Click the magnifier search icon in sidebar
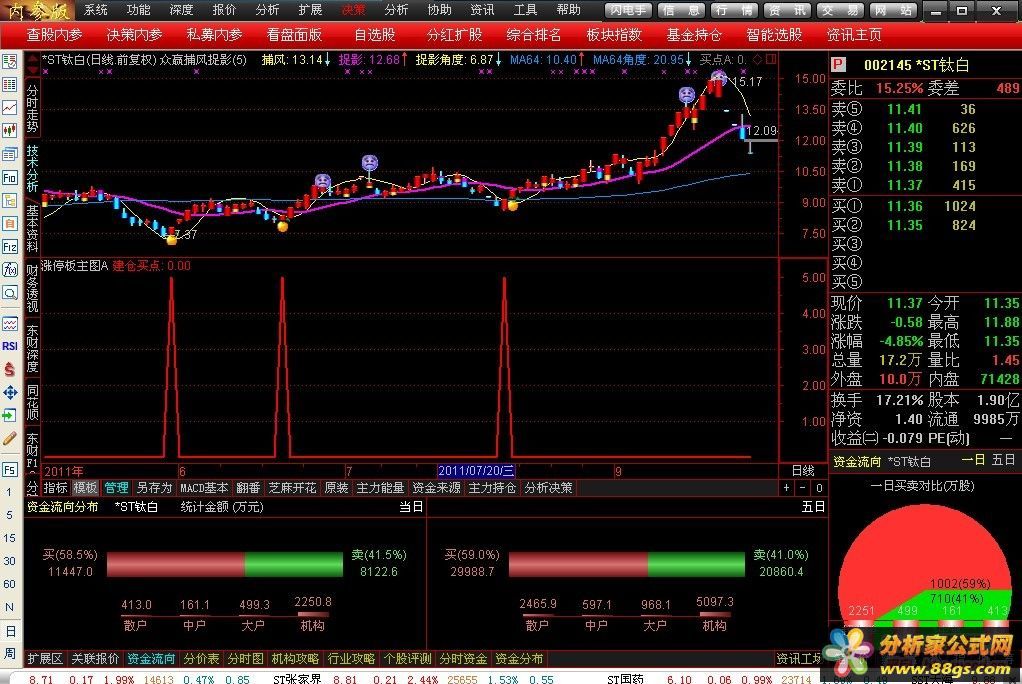The image size is (1022, 684). [10, 293]
